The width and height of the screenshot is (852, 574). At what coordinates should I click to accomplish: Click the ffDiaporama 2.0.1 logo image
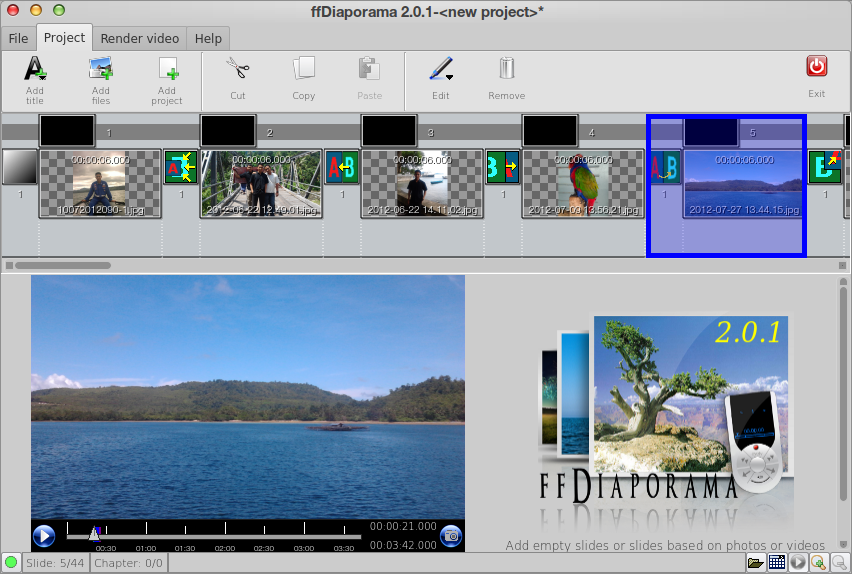(665, 421)
